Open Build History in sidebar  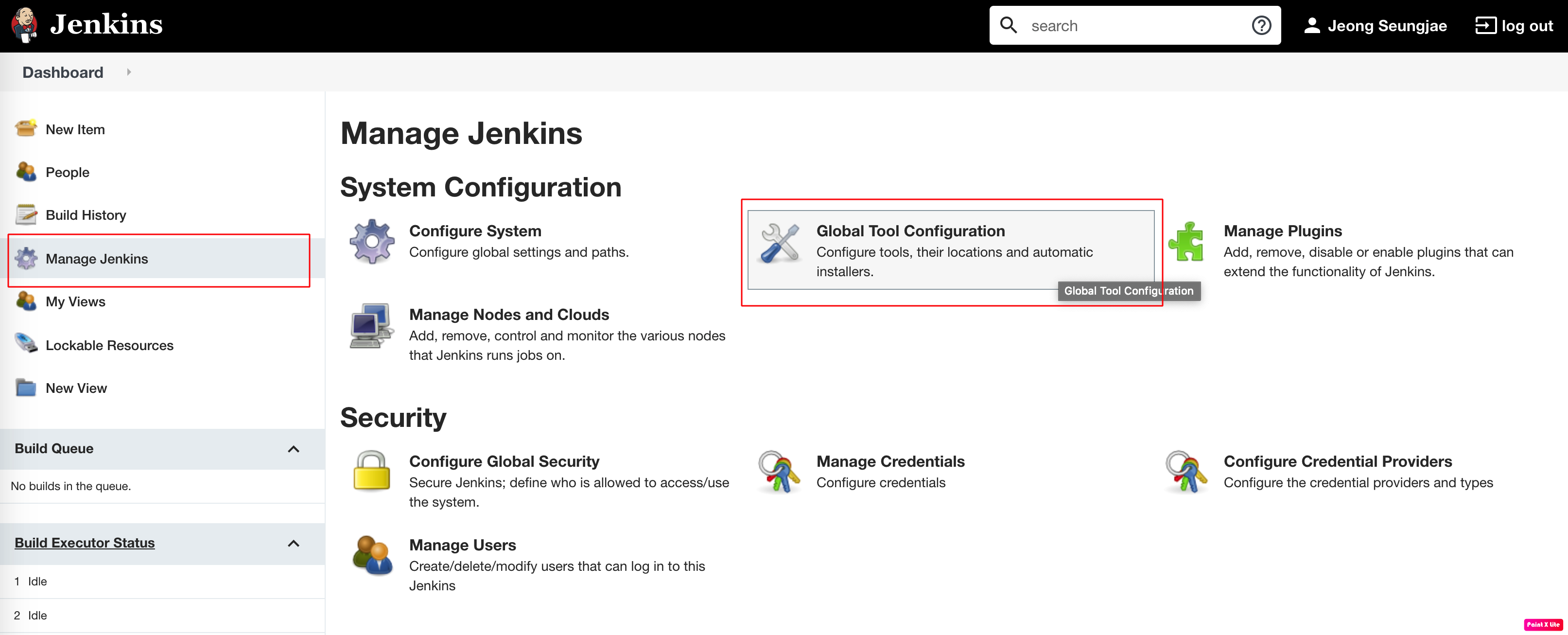click(85, 214)
